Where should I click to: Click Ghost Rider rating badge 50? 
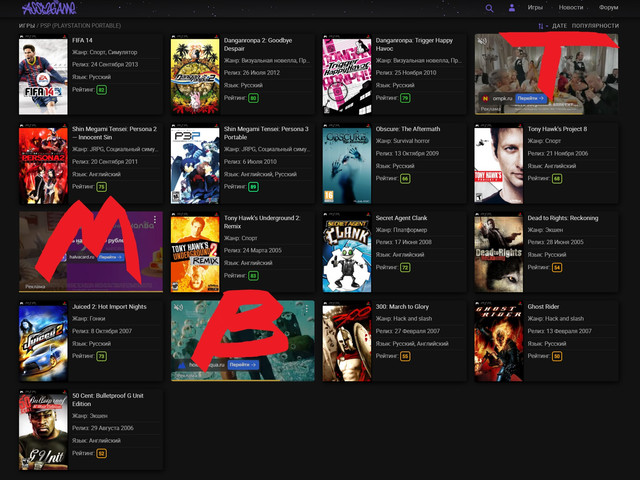[x=557, y=356]
